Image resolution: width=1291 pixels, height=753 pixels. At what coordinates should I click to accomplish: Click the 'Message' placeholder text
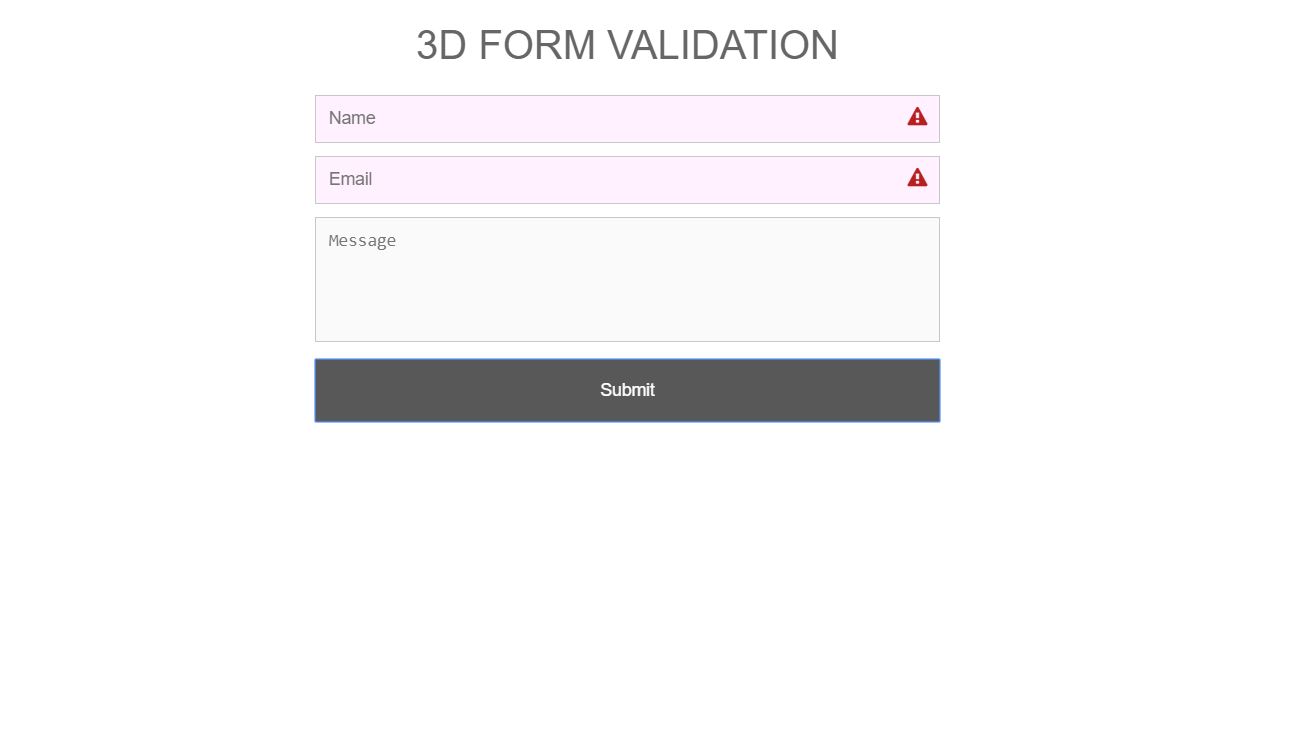(362, 241)
